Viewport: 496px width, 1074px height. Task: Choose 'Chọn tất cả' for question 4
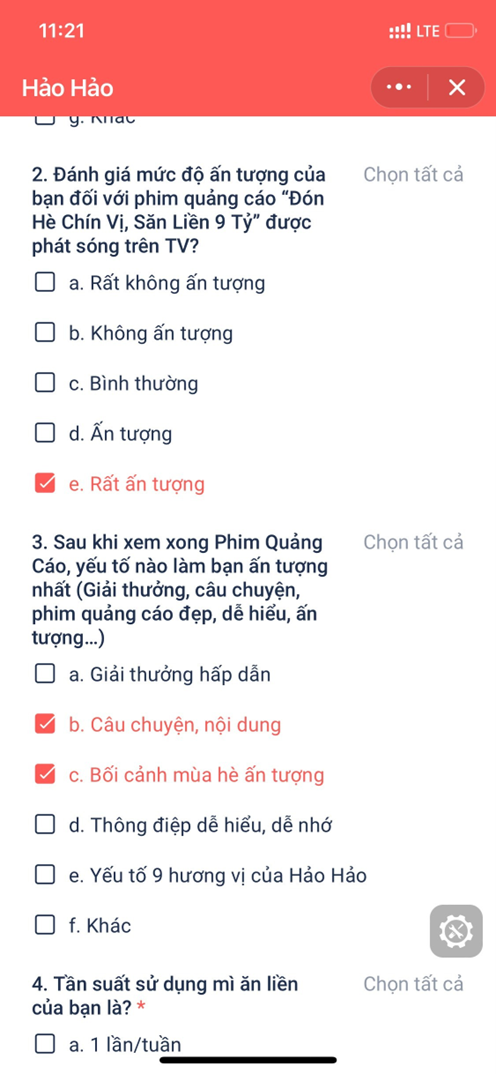point(413,984)
